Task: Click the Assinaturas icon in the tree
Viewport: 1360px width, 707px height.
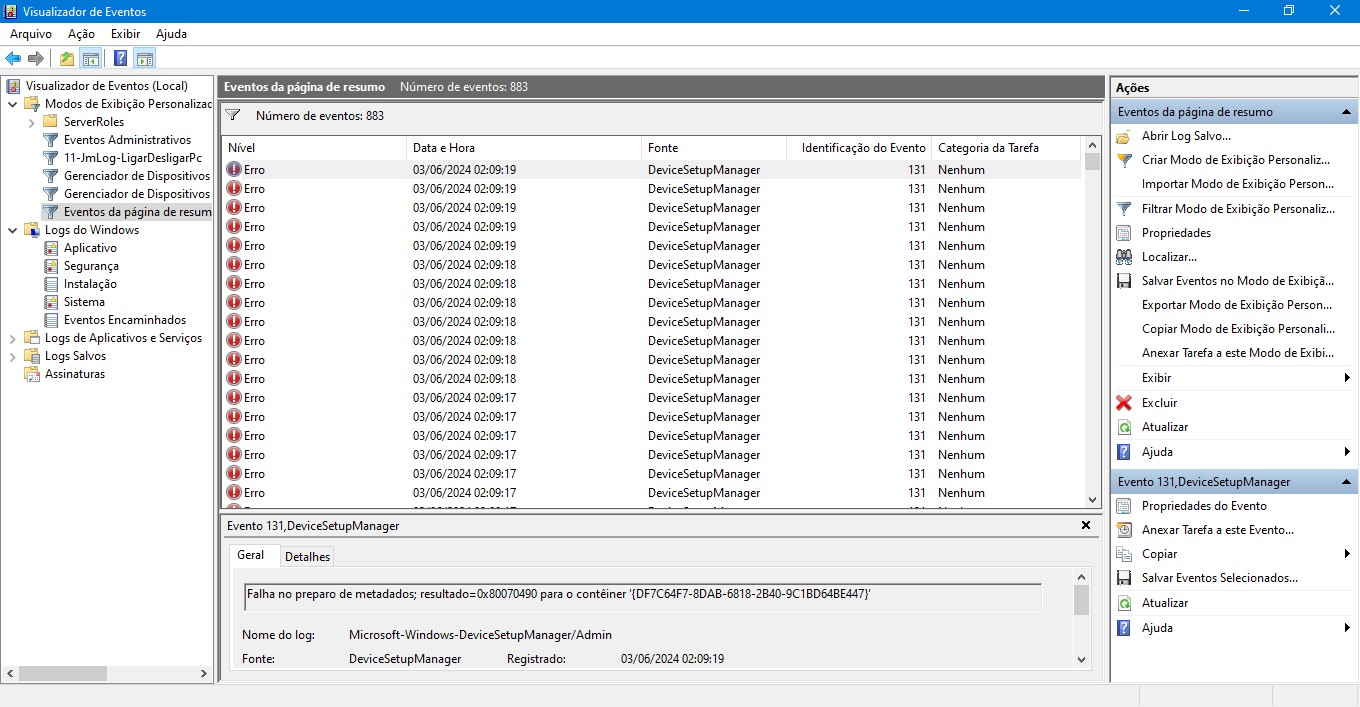Action: pyautogui.click(x=32, y=374)
